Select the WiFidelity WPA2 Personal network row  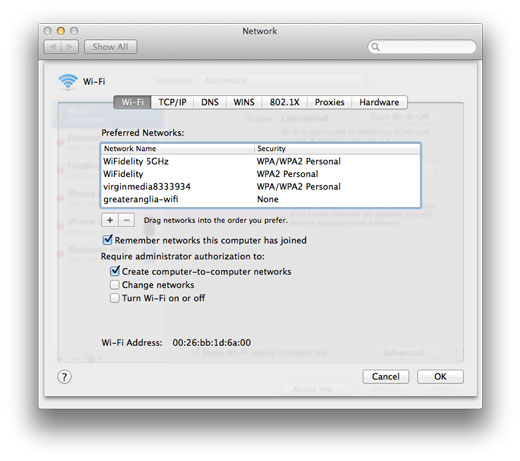260,174
